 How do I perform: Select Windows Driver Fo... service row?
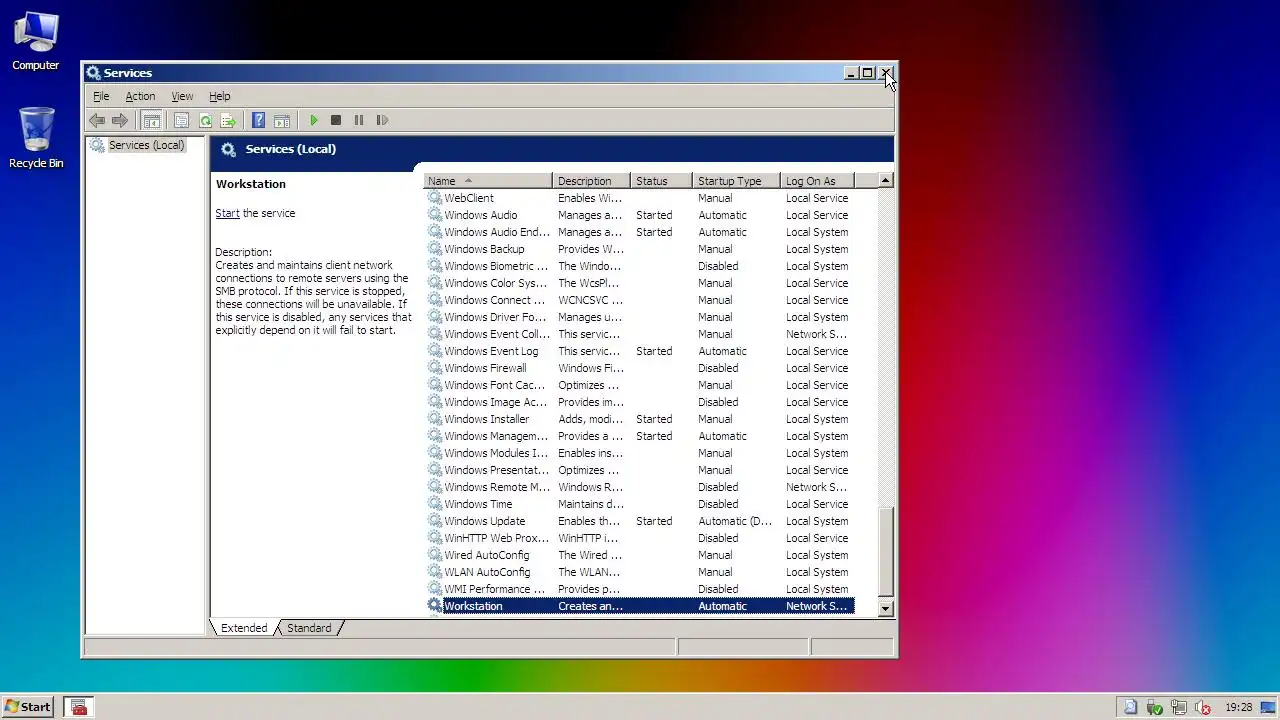coord(640,317)
